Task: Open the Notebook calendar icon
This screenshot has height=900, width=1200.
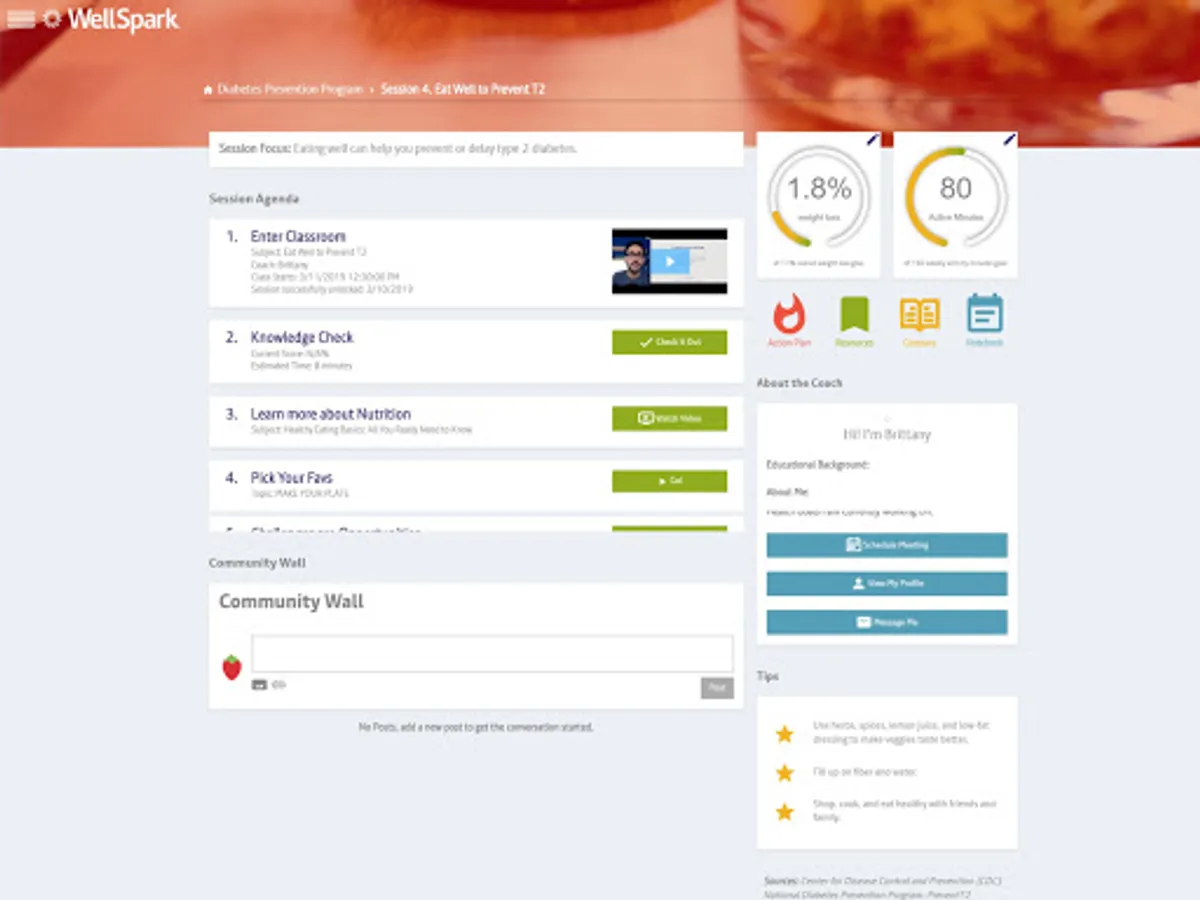Action: coord(985,313)
